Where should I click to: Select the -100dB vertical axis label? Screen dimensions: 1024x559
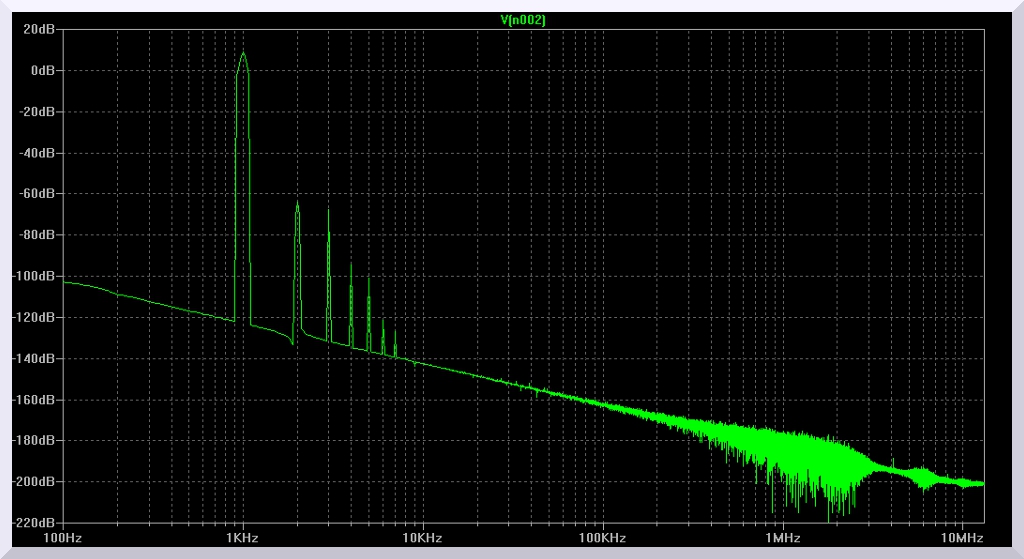pos(36,276)
